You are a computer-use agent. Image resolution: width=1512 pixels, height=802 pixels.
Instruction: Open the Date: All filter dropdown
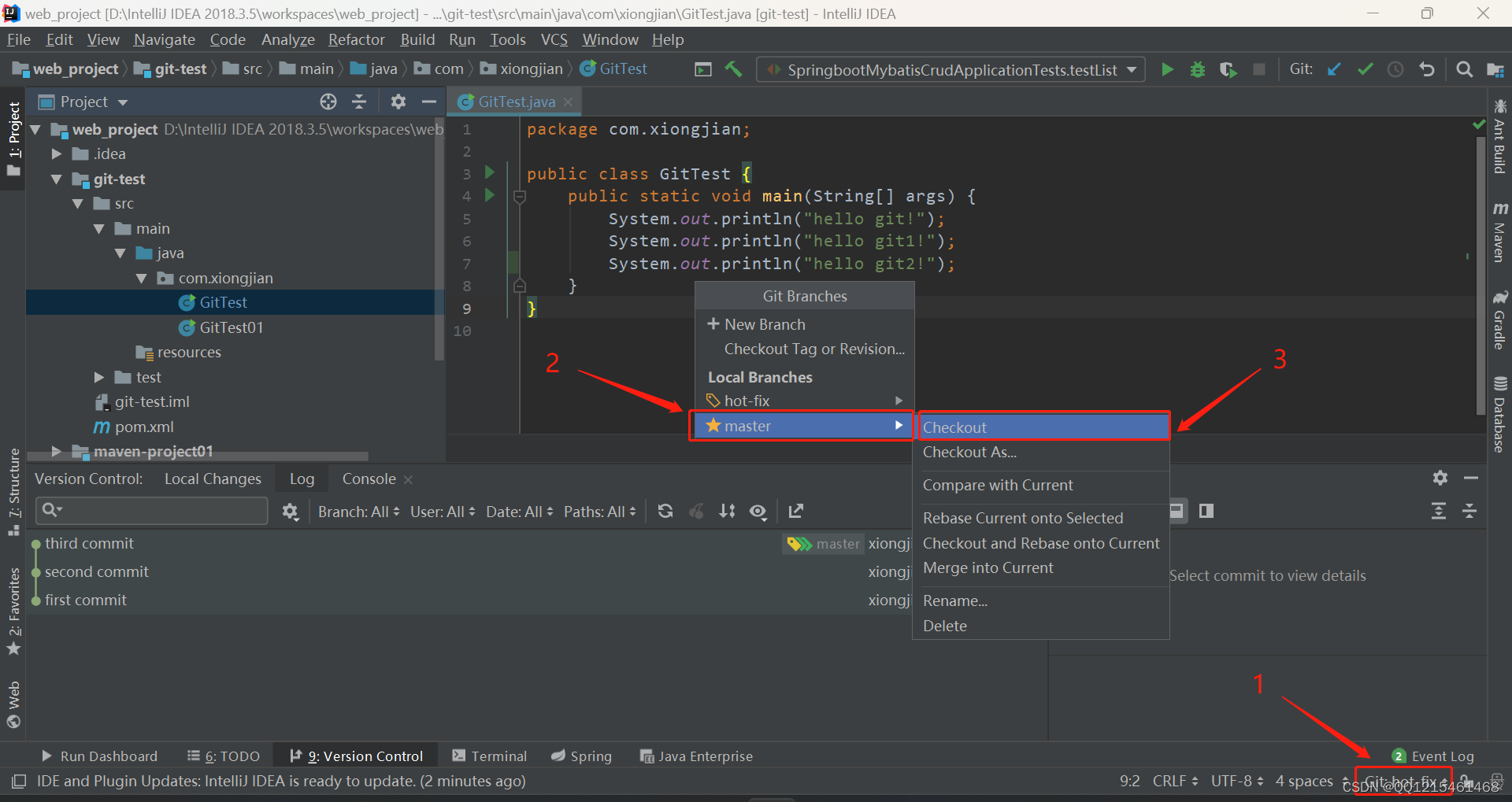point(520,512)
